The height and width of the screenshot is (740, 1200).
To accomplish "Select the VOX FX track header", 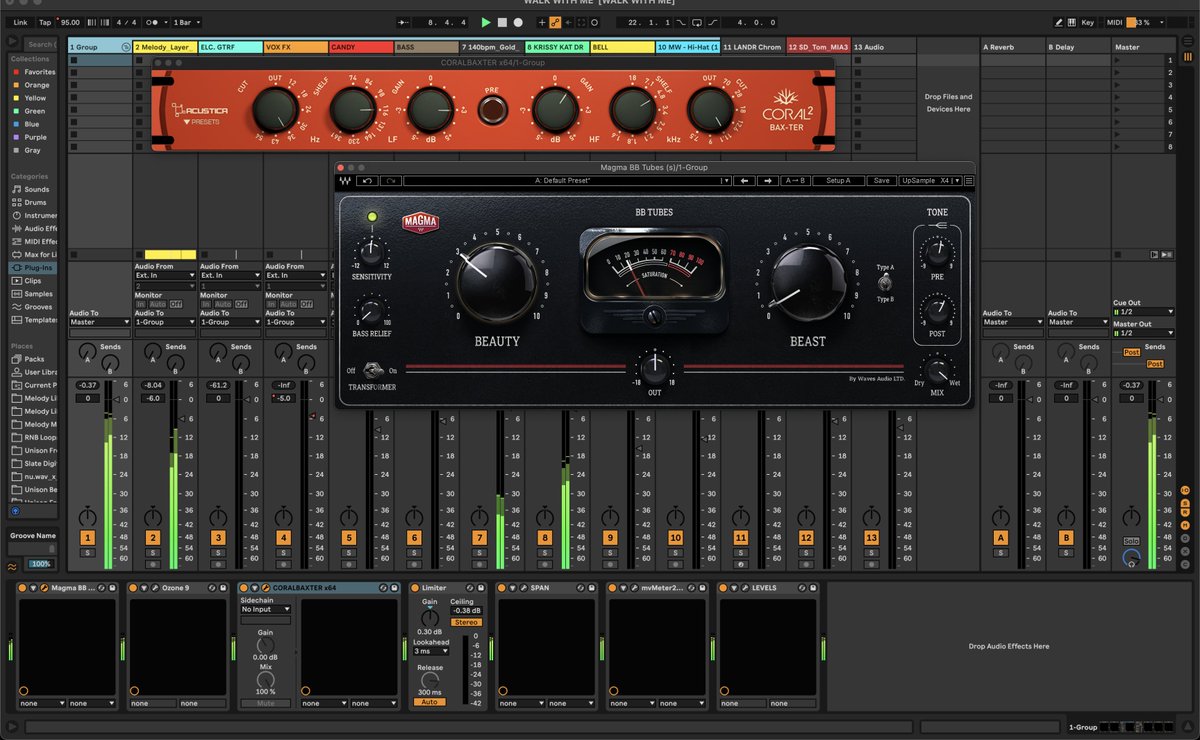I will tap(296, 47).
